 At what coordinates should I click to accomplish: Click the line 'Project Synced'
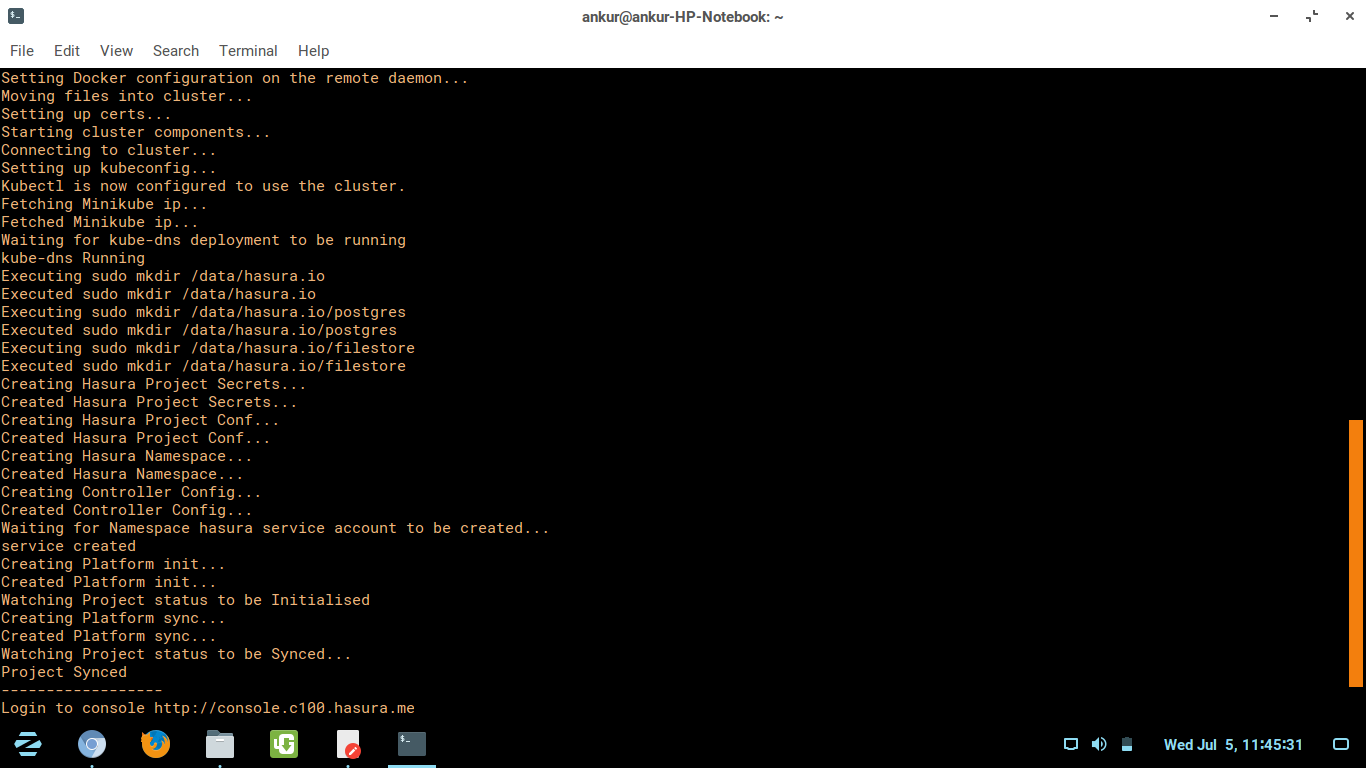click(64, 672)
